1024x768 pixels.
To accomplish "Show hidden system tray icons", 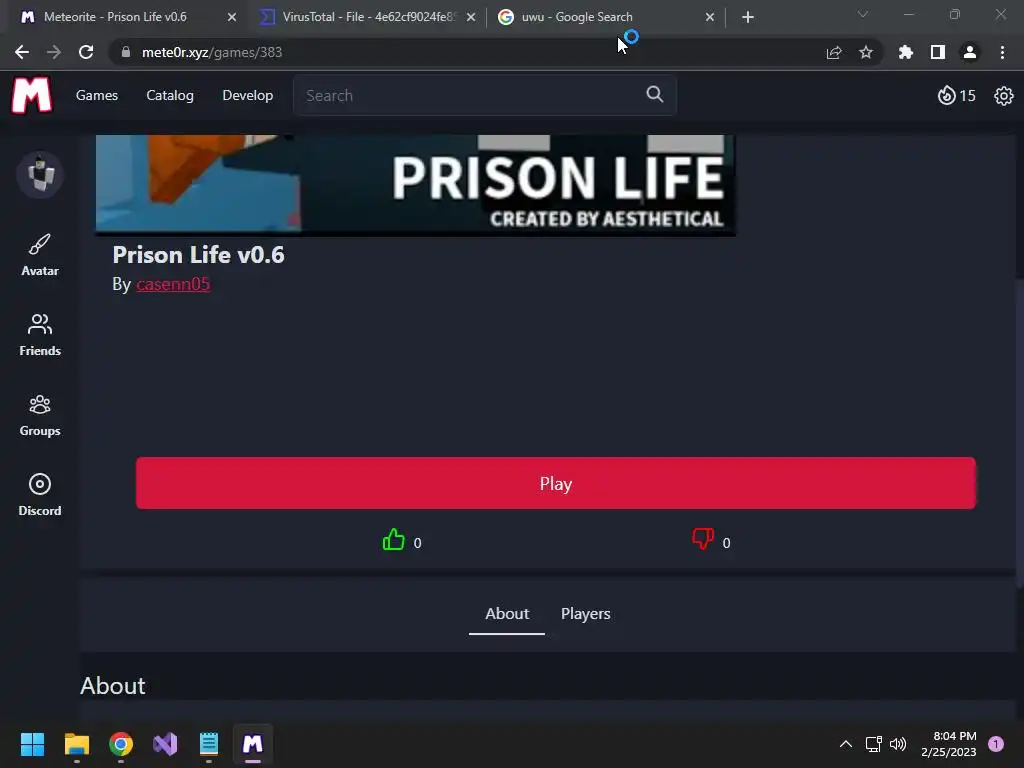I will coord(845,744).
